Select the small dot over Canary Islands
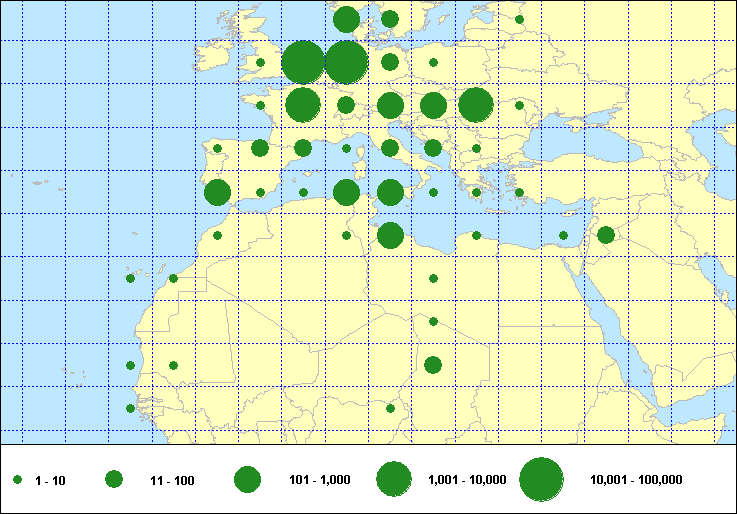 tap(130, 278)
